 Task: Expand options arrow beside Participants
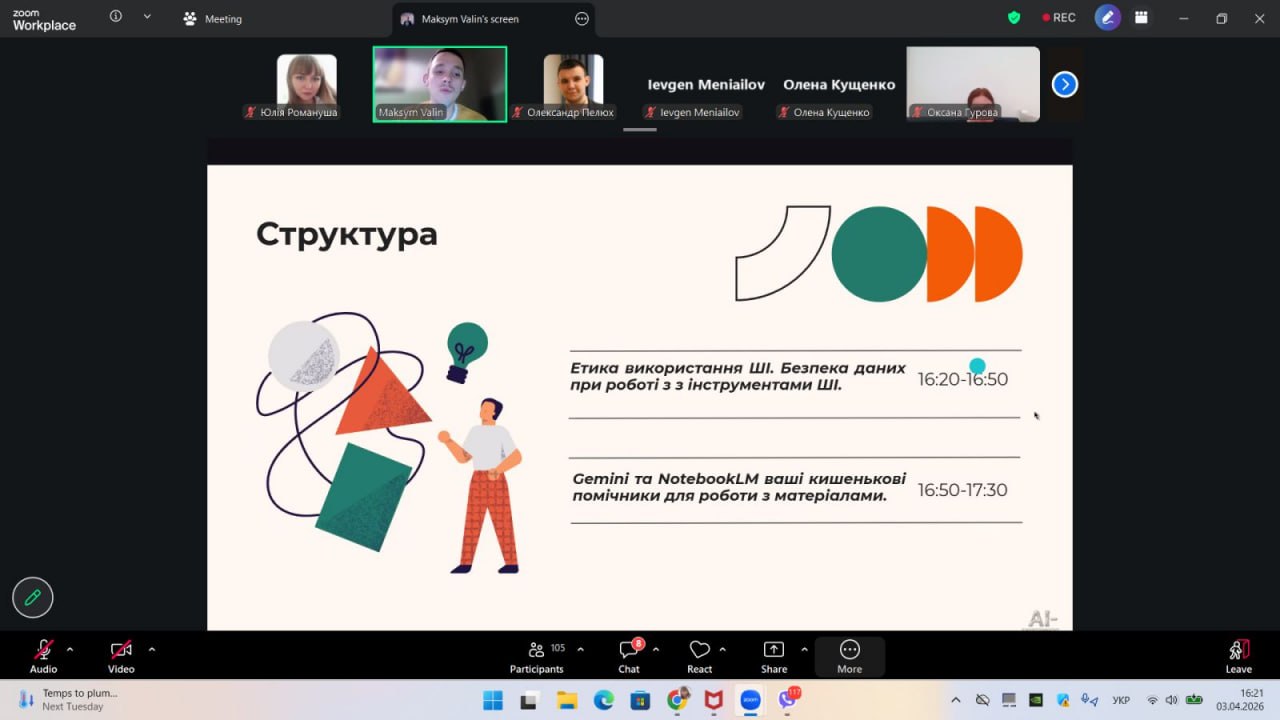pyautogui.click(x=580, y=649)
